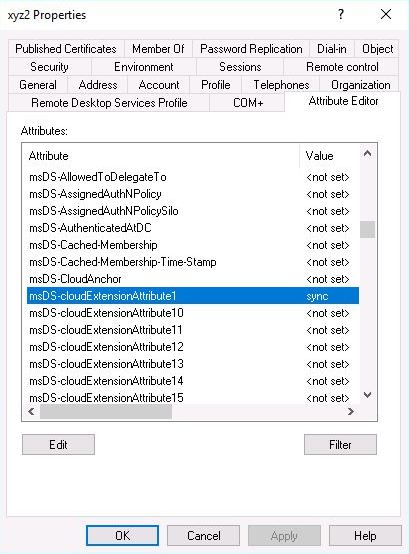Click the horizontal scrollbar thumb
This screenshot has height=554, width=409.
click(106, 412)
